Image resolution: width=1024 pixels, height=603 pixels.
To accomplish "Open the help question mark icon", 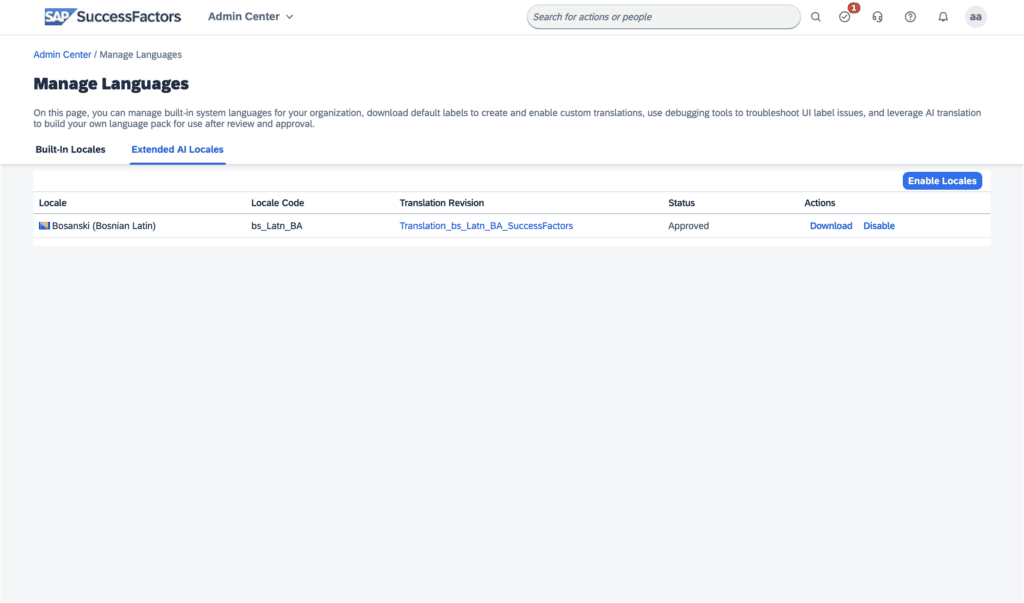I will [910, 17].
